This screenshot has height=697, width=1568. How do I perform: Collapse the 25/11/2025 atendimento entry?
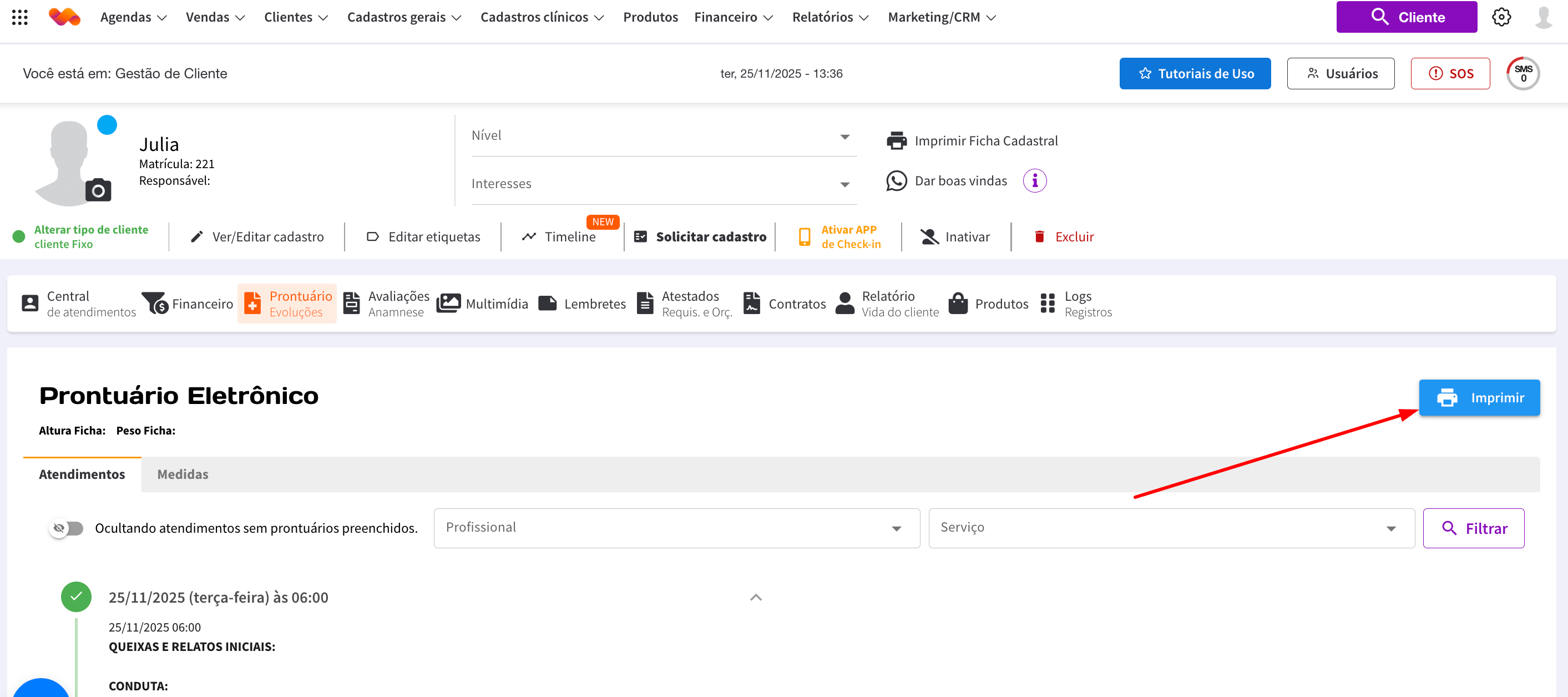click(x=755, y=597)
